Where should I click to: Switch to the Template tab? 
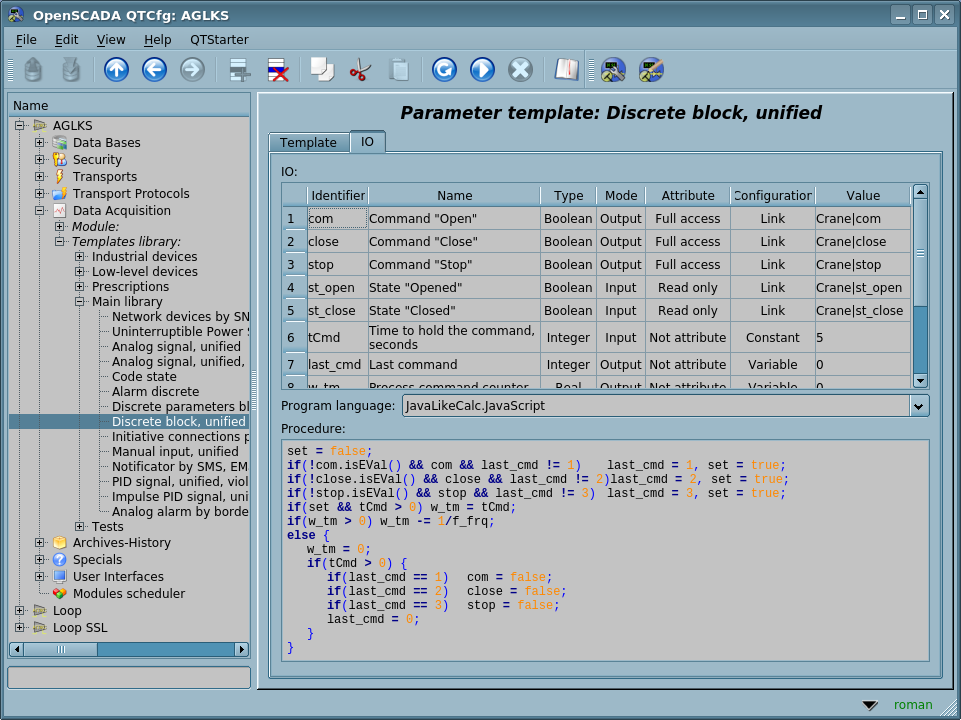pos(308,143)
